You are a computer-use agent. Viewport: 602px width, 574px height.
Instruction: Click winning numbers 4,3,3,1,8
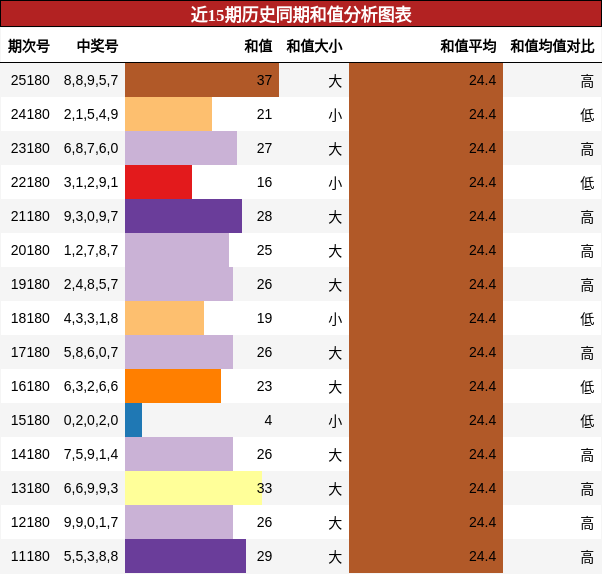click(x=91, y=318)
